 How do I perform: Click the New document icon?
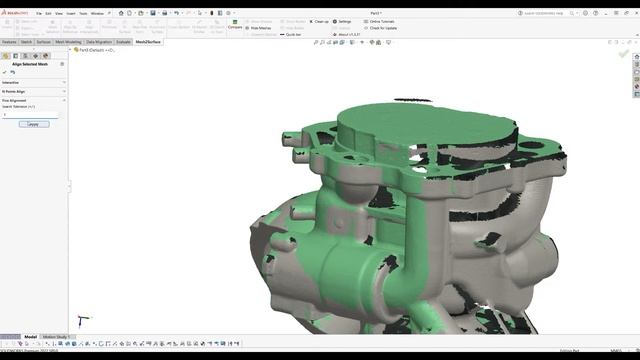129,13
